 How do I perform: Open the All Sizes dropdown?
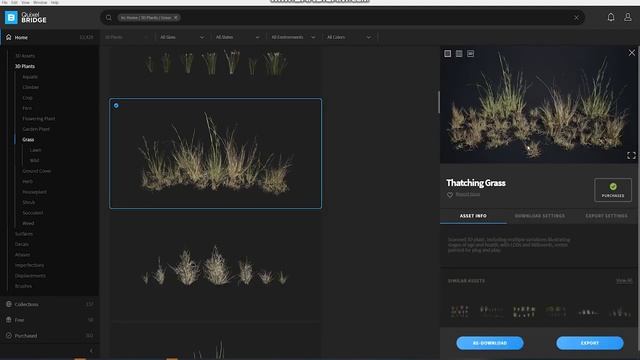(182, 37)
